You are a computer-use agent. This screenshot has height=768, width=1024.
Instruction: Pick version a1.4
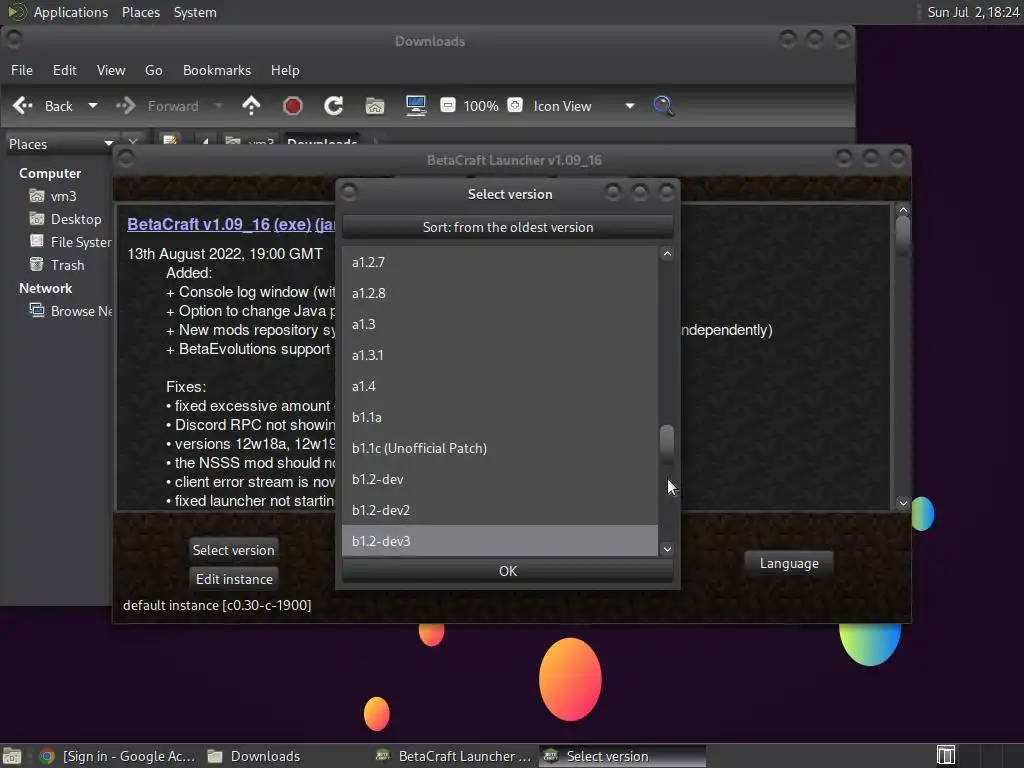tap(500, 386)
